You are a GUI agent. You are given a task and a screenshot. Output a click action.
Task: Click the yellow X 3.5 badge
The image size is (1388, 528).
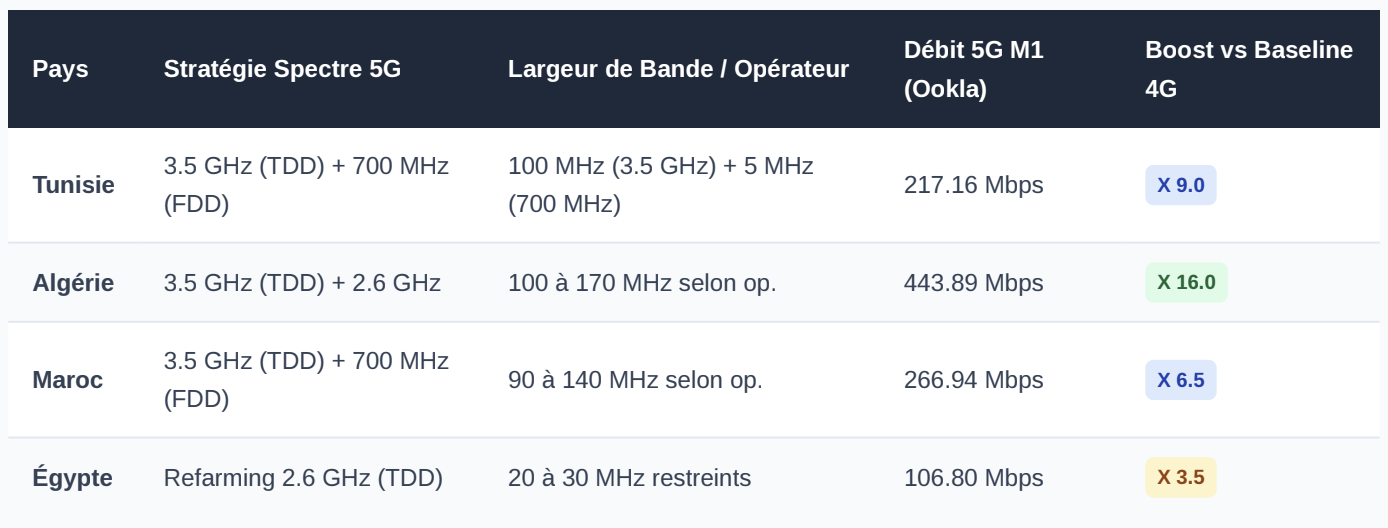point(1181,478)
